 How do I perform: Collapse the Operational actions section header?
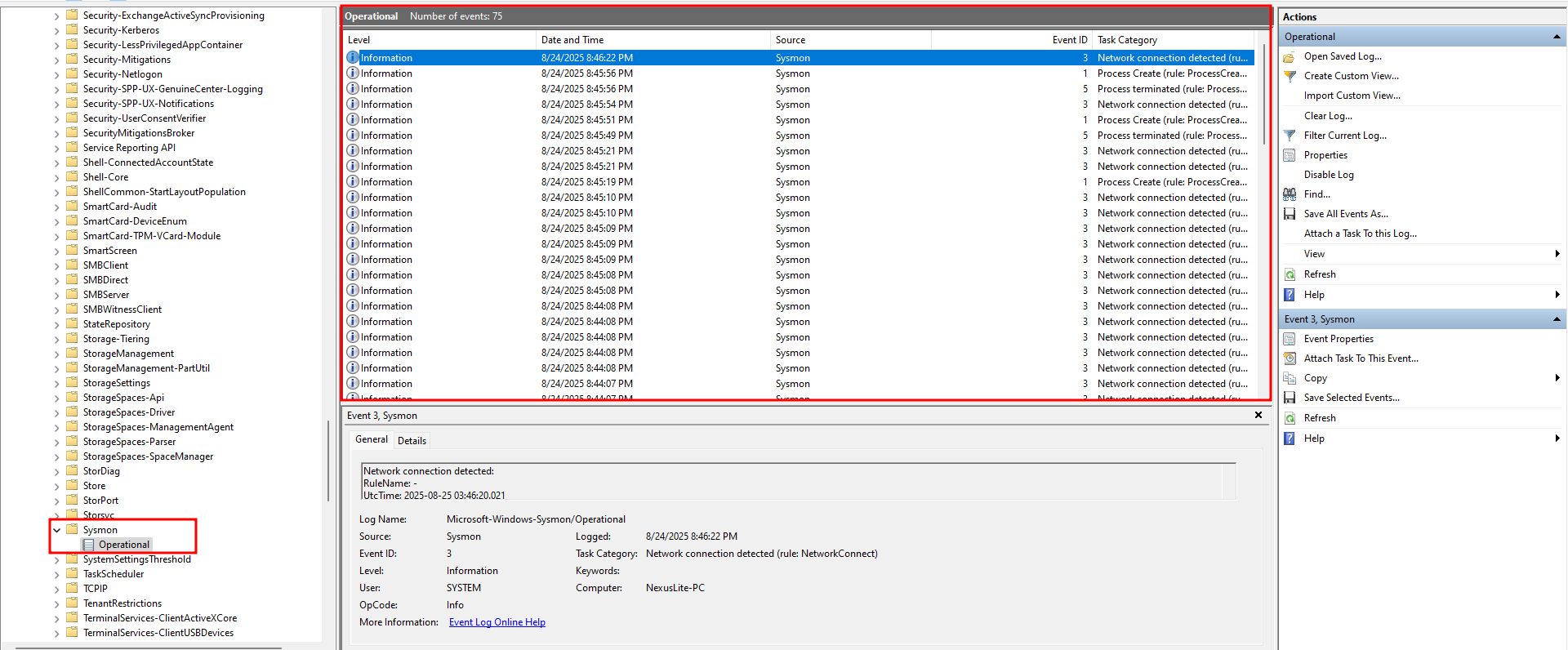[x=1556, y=37]
